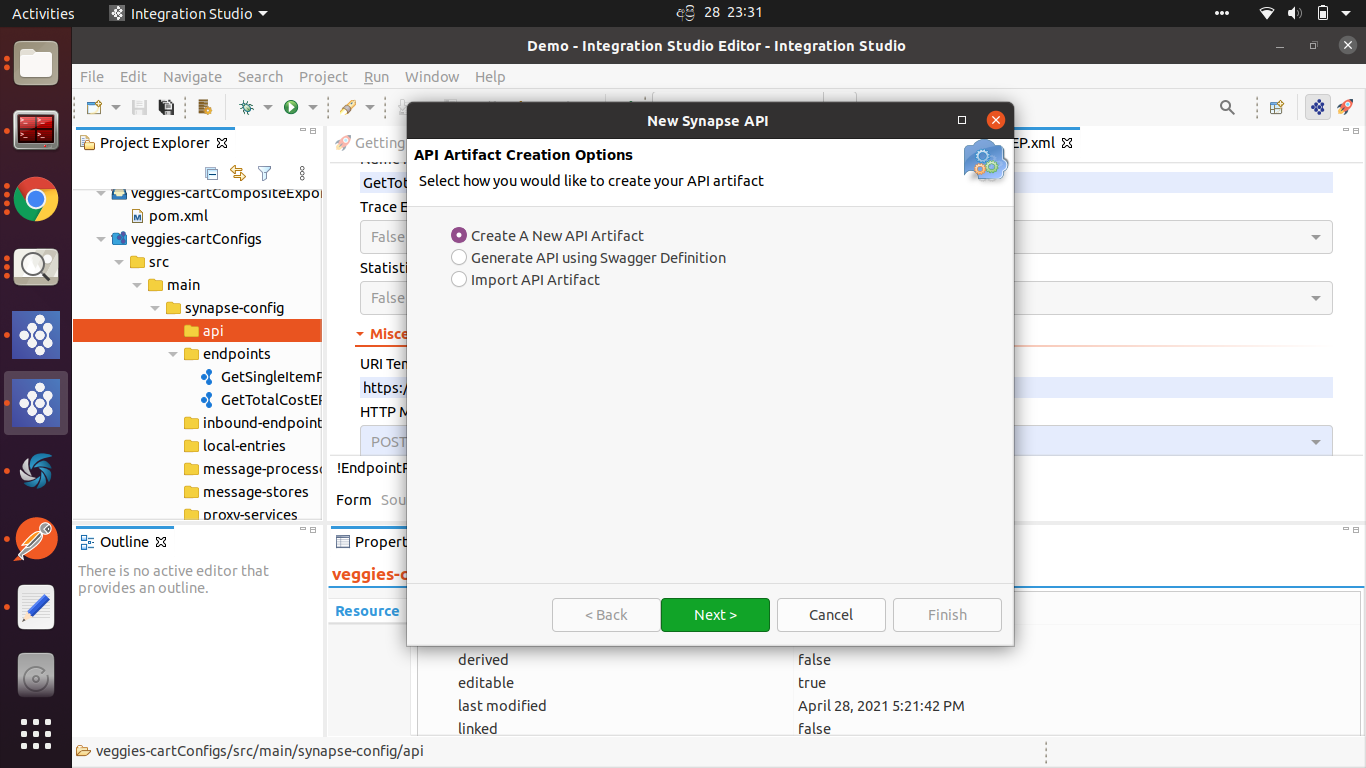1366x768 pixels.
Task: Open the Integration Studio app menu
Action: pyautogui.click(x=188, y=13)
